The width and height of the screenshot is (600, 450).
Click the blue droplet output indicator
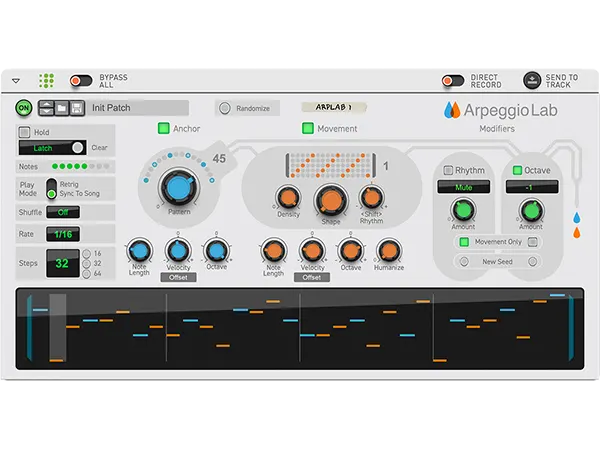[577, 218]
